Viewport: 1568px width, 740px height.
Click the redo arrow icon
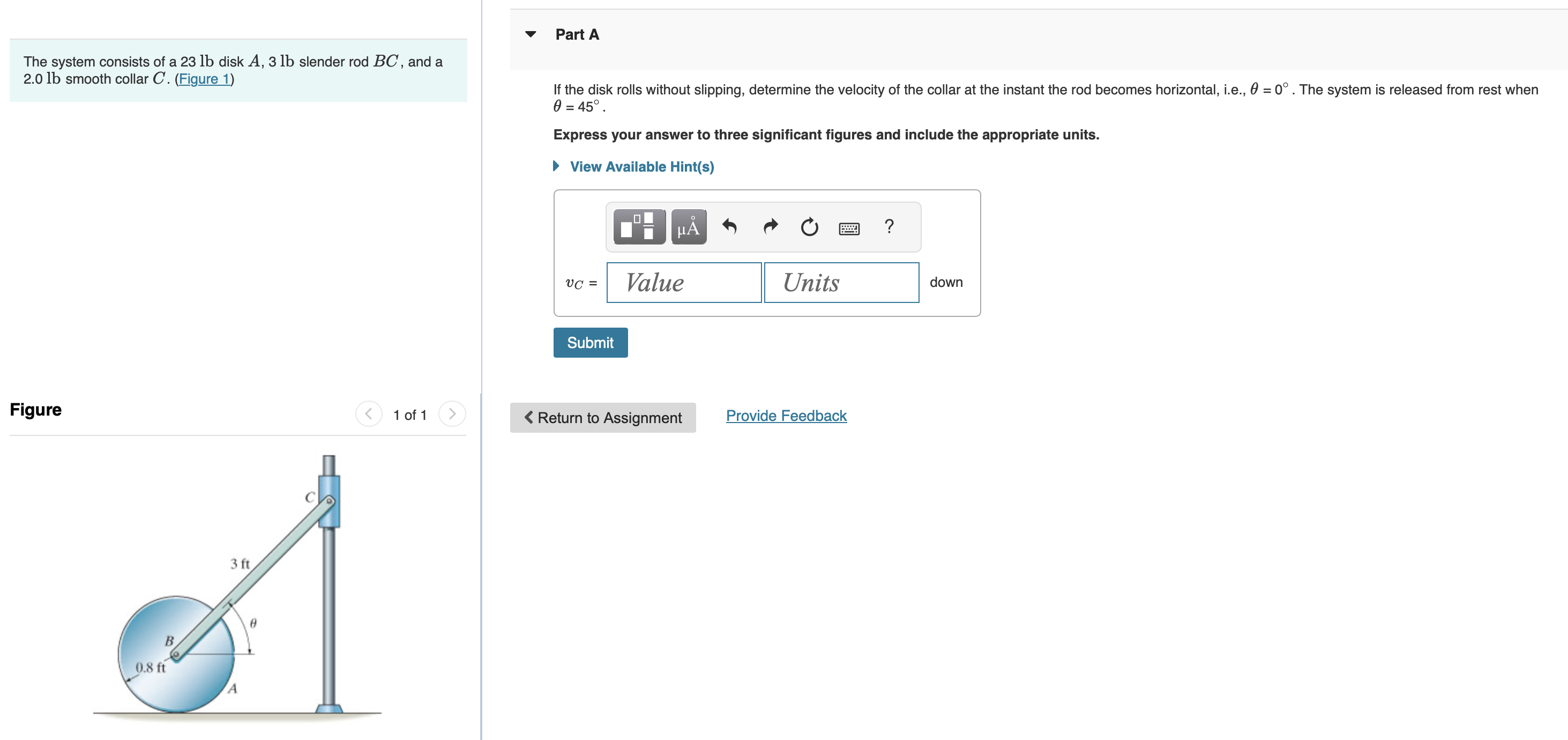click(x=770, y=227)
